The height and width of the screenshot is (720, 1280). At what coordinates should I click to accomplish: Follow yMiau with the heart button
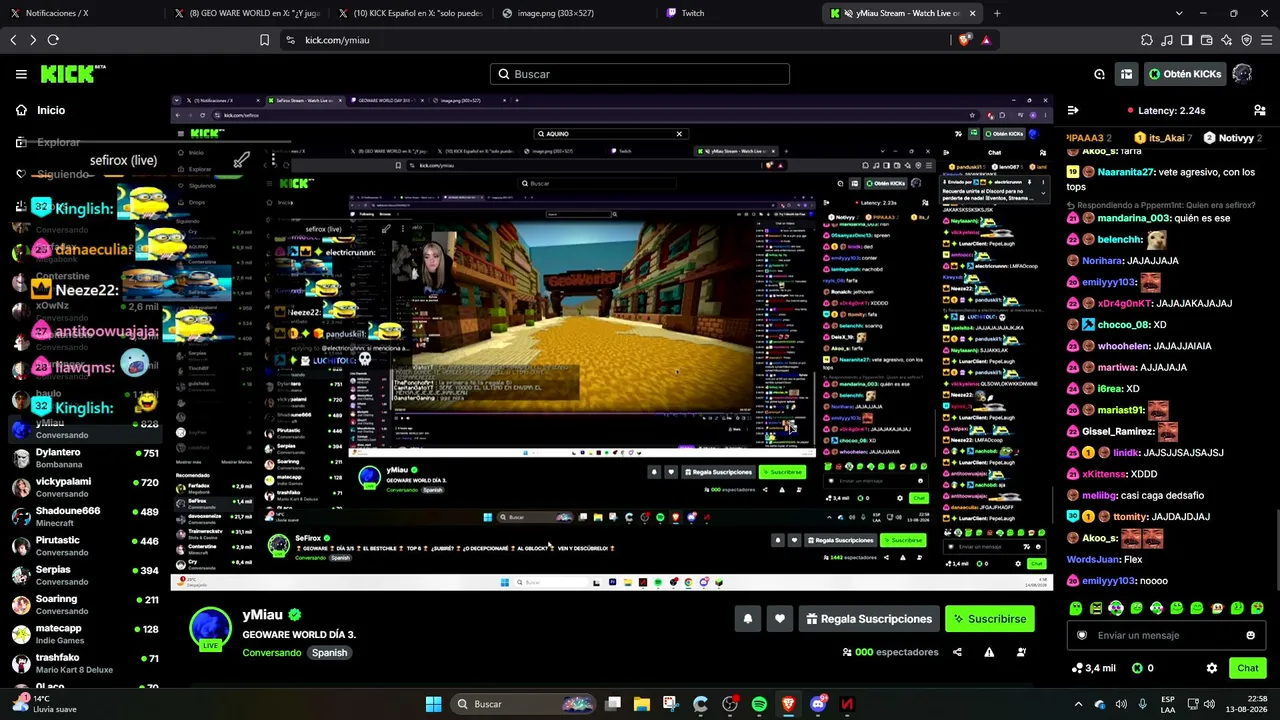click(780, 619)
